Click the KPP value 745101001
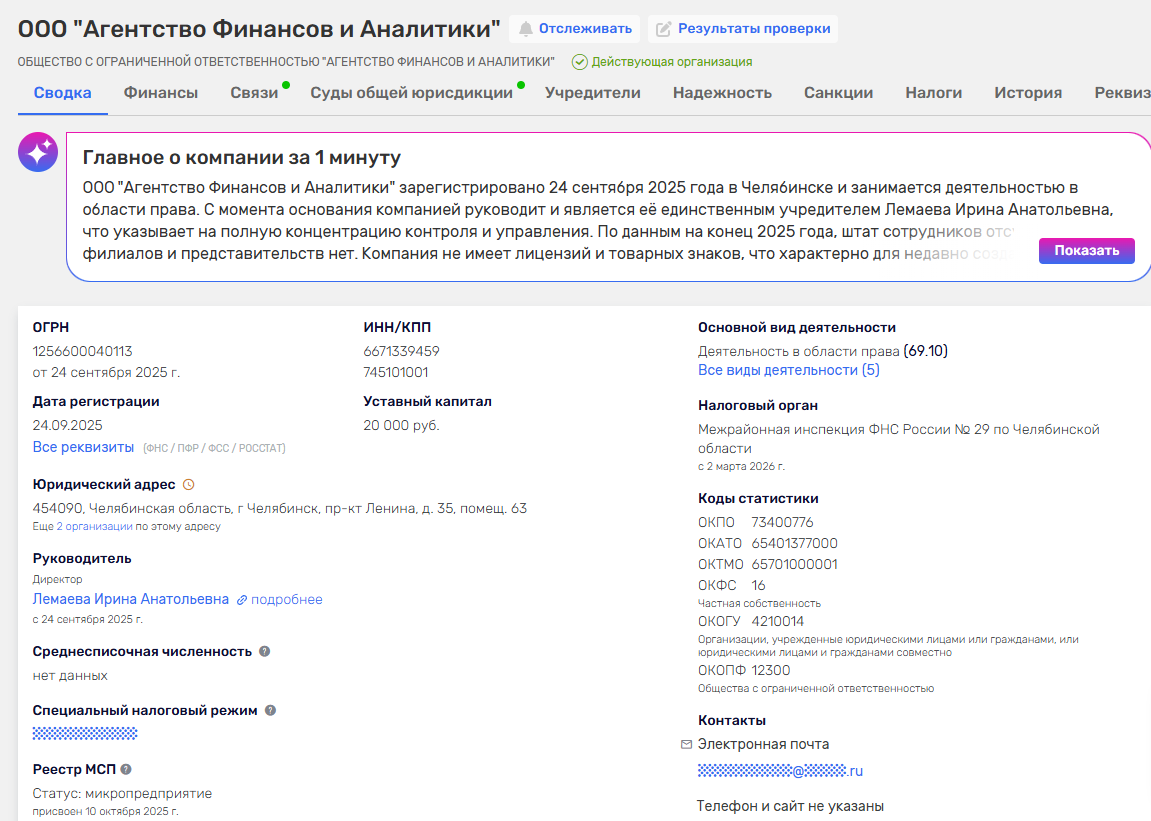This screenshot has height=821, width=1151. [x=396, y=372]
